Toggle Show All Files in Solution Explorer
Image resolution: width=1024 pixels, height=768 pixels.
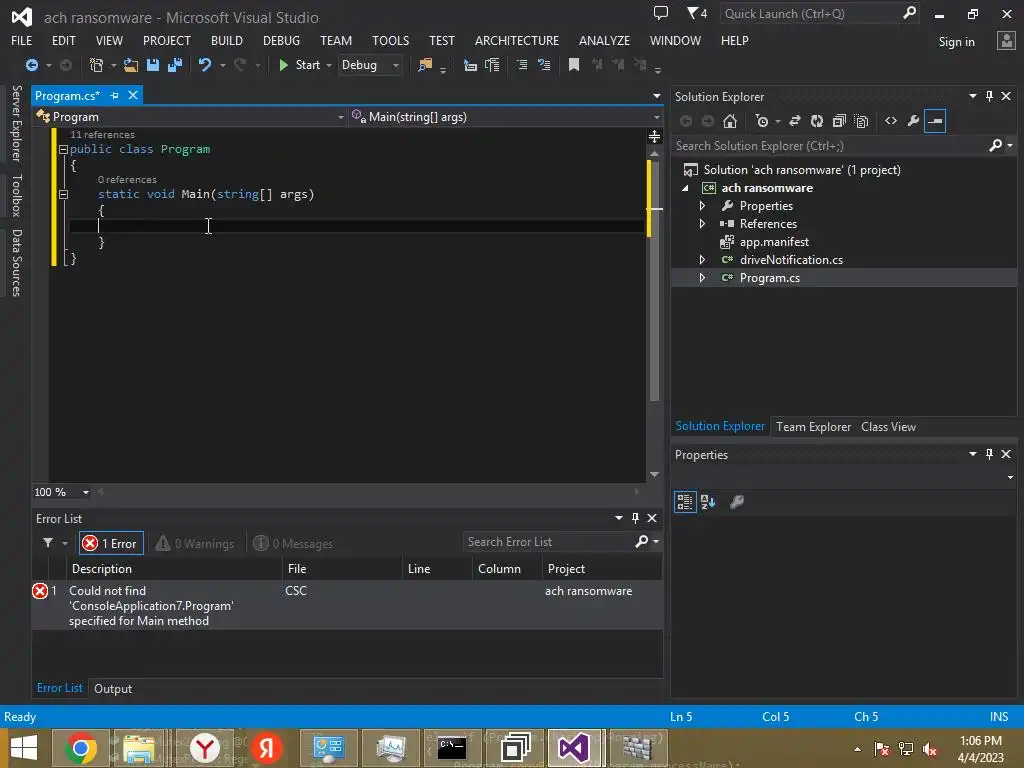(x=861, y=121)
